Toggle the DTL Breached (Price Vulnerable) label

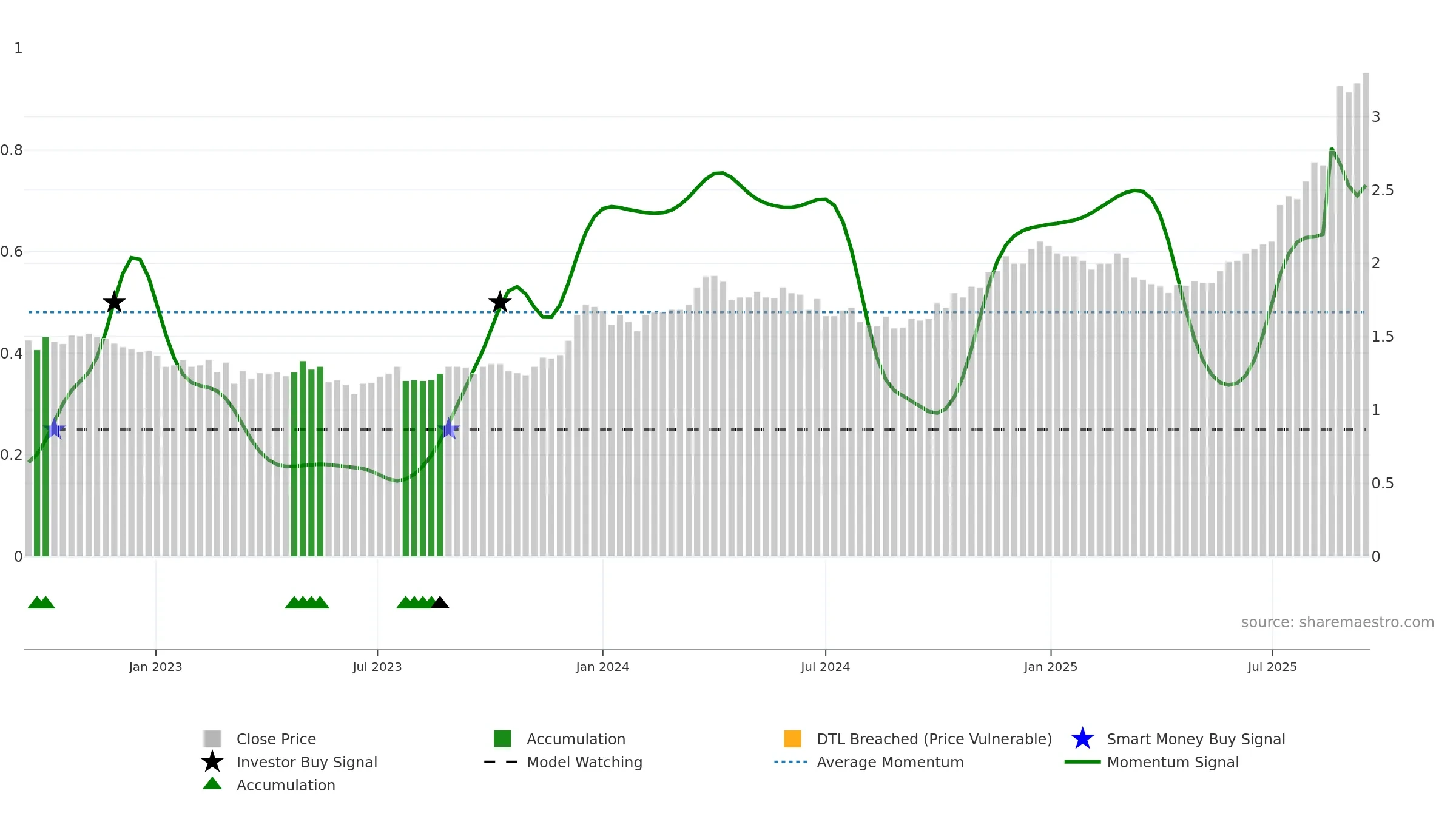tap(934, 739)
